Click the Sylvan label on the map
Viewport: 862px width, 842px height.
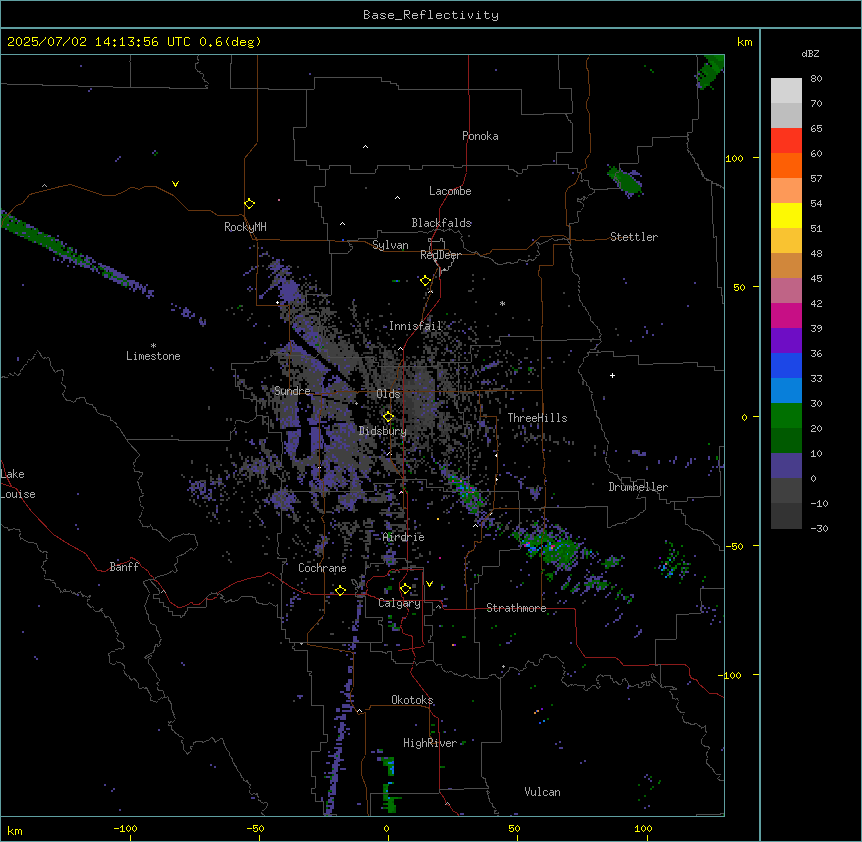[390, 245]
